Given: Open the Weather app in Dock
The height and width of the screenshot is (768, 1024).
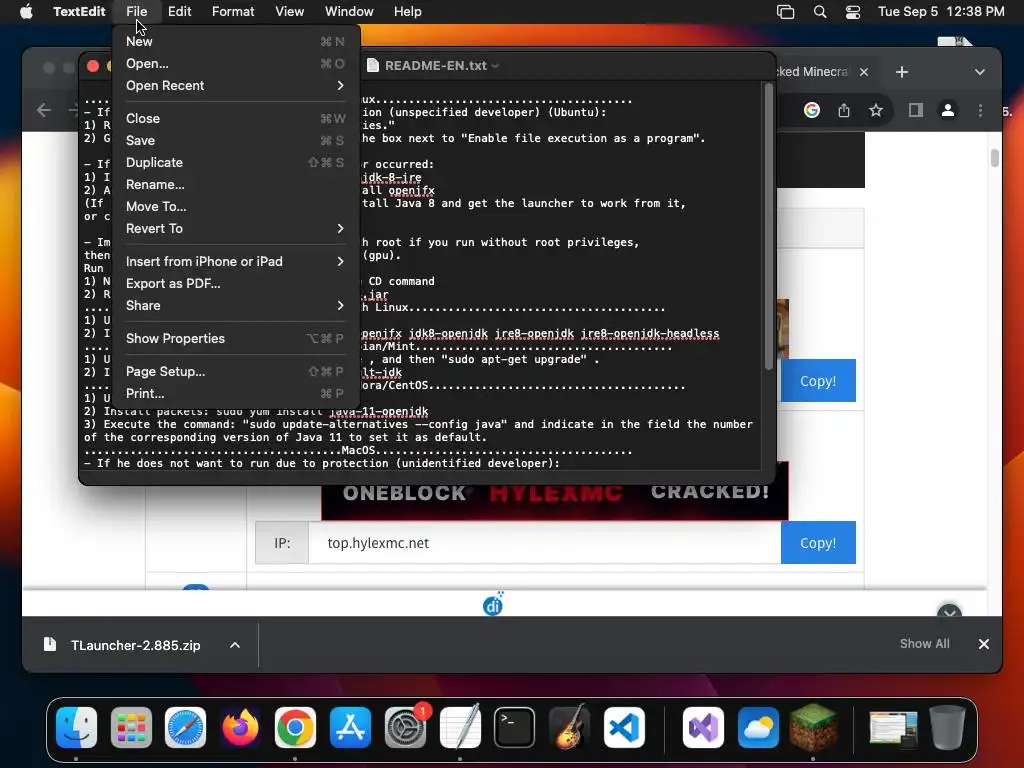Looking at the screenshot, I should pos(758,727).
